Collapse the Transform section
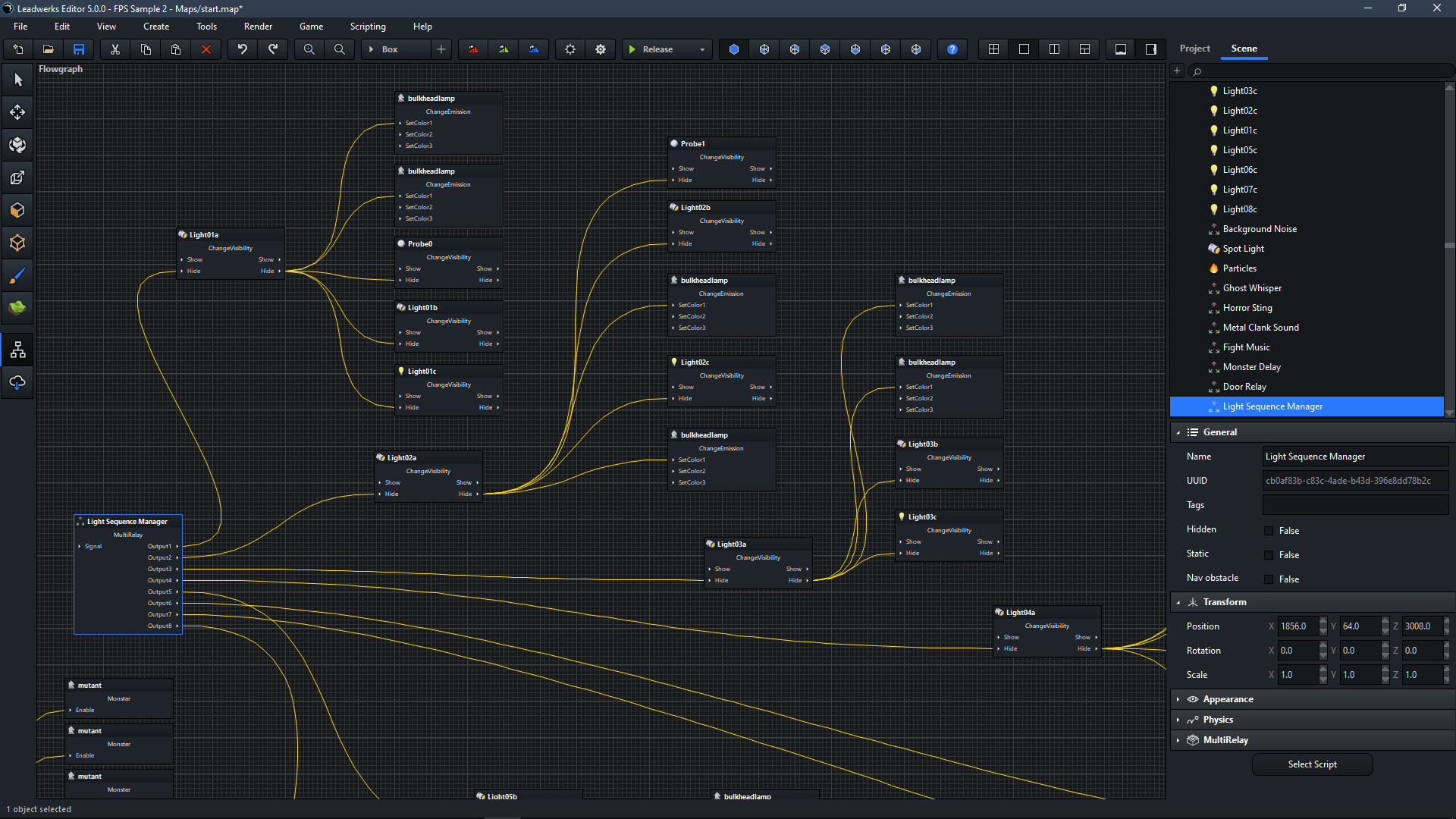Viewport: 1456px width, 819px height. click(1178, 601)
